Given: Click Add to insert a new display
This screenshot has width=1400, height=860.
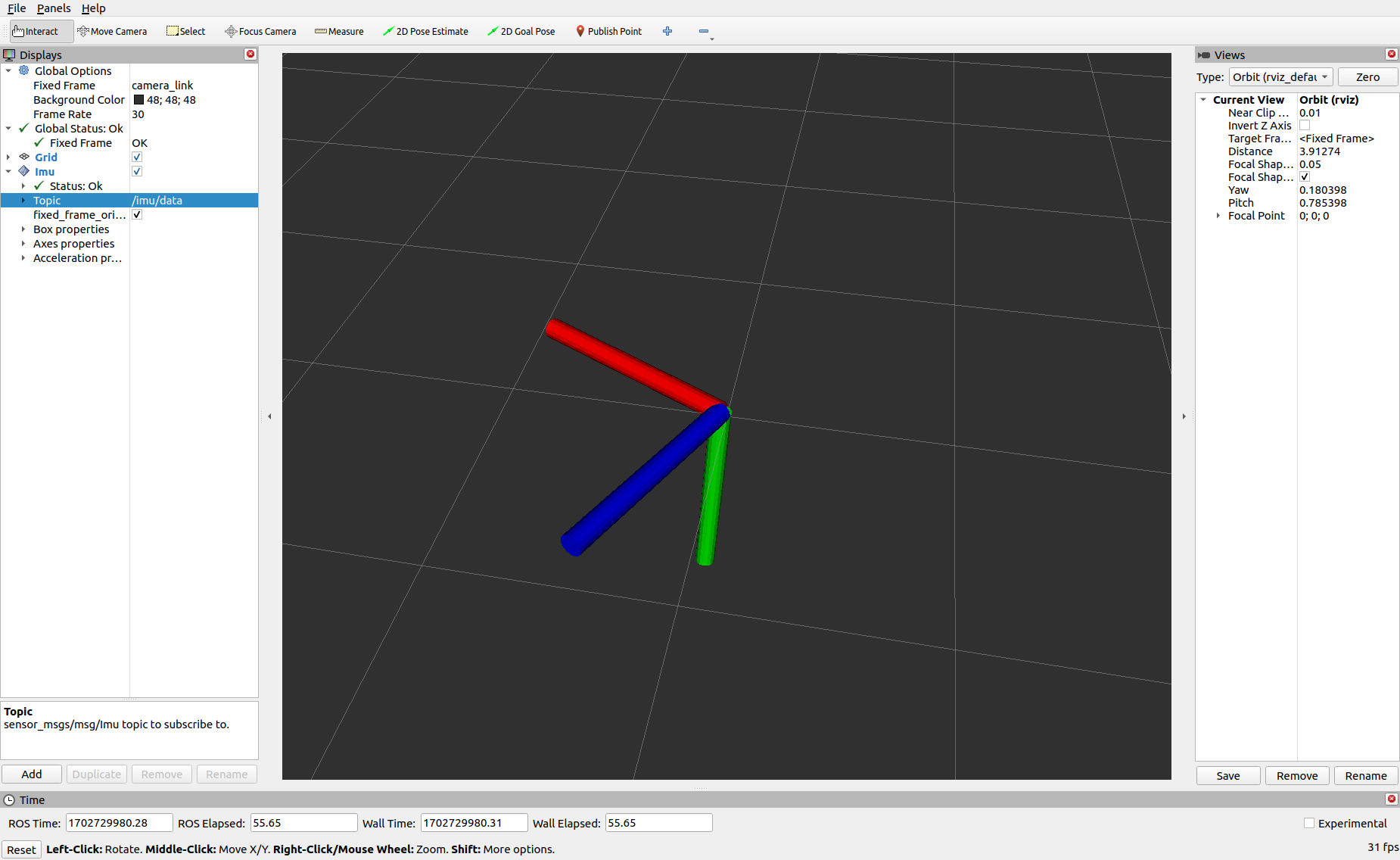Looking at the screenshot, I should [31, 774].
